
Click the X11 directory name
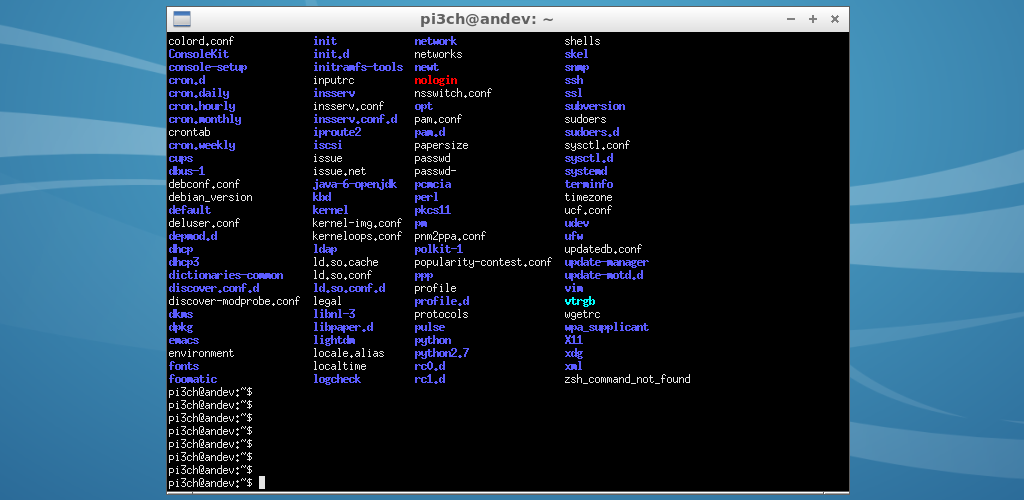click(573, 340)
